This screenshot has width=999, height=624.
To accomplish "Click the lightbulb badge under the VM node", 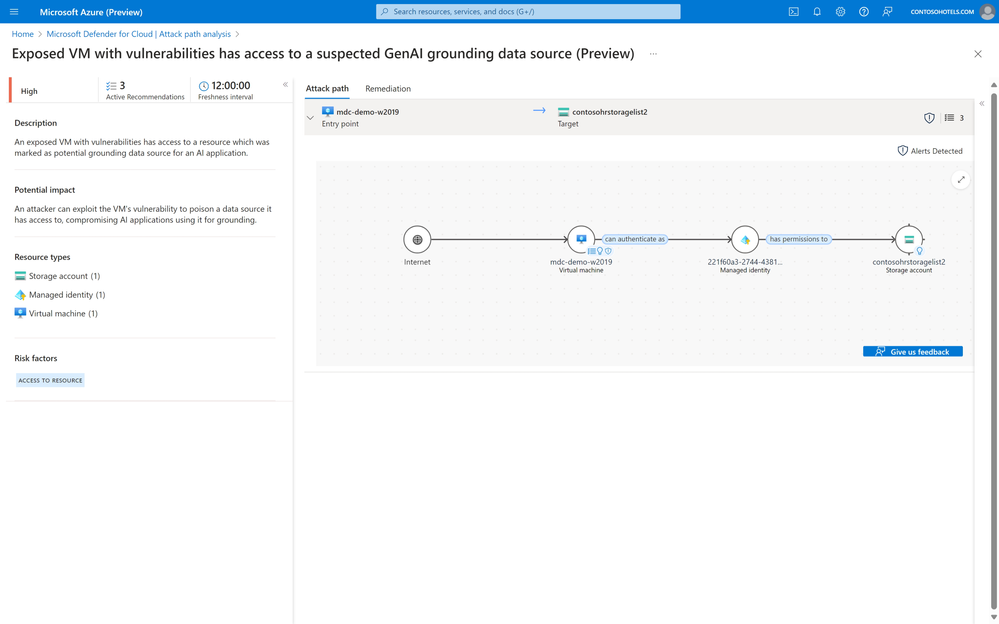I will 600,251.
